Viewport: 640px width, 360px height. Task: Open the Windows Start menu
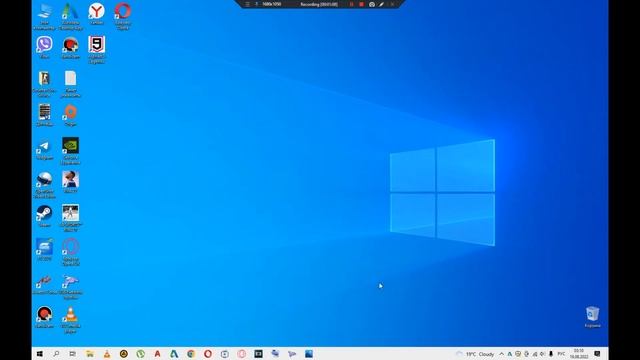point(40,353)
